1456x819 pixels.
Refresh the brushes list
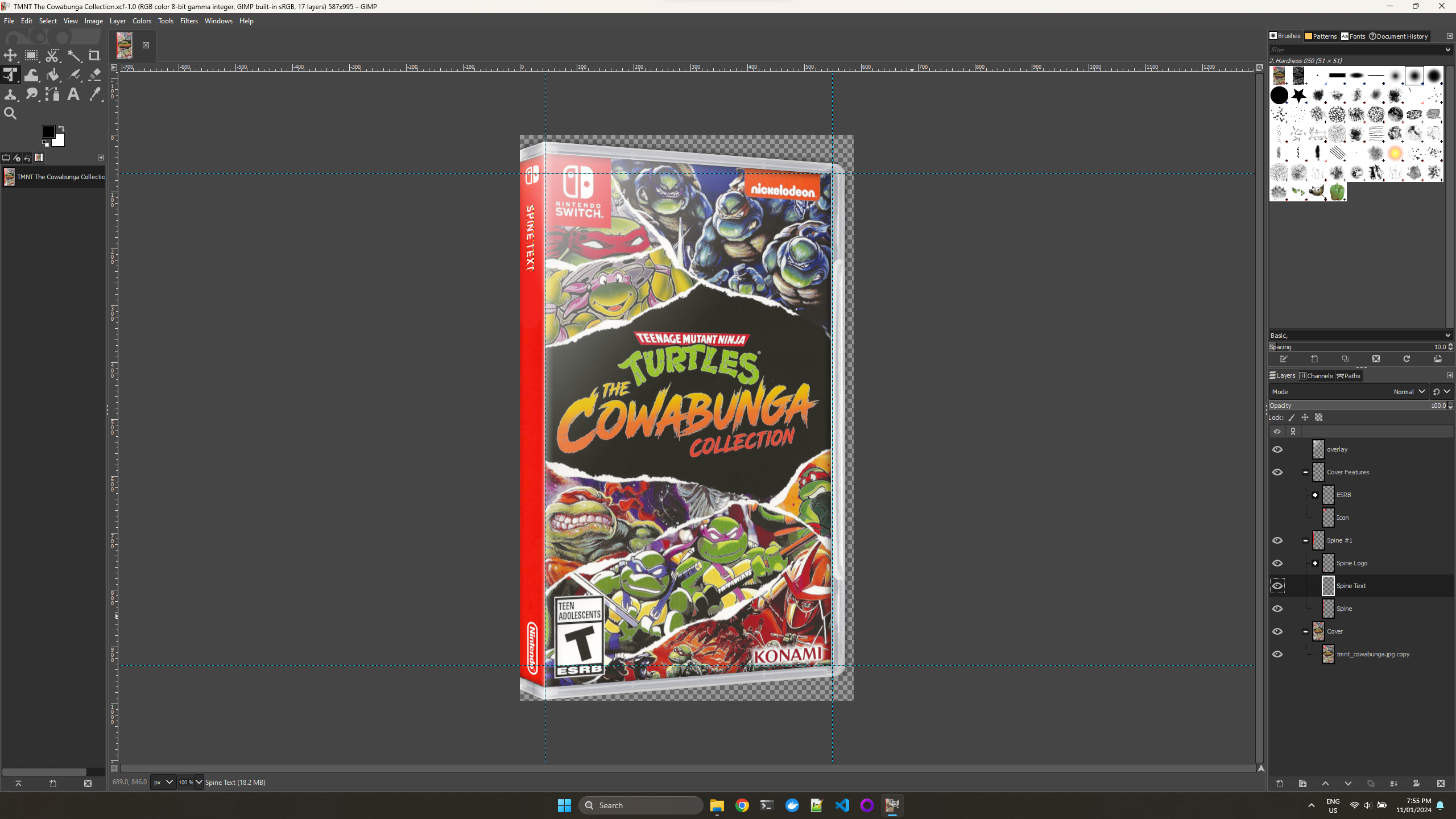(x=1407, y=359)
